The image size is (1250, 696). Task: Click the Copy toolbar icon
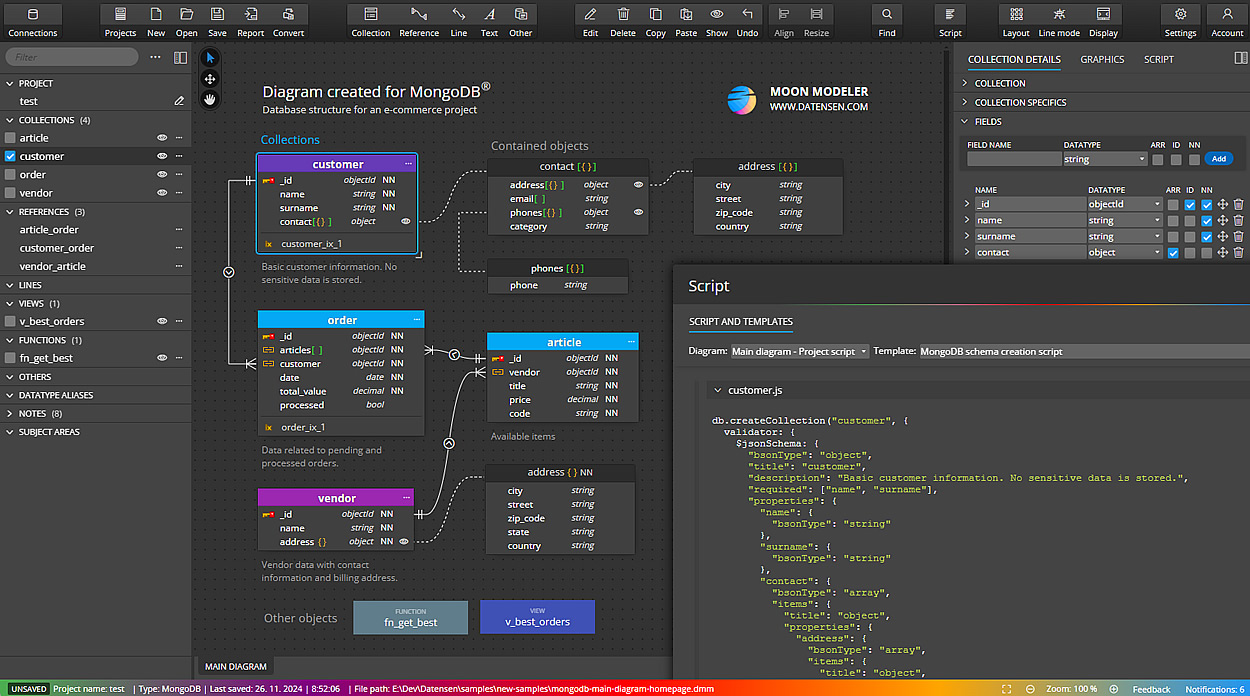tap(655, 21)
